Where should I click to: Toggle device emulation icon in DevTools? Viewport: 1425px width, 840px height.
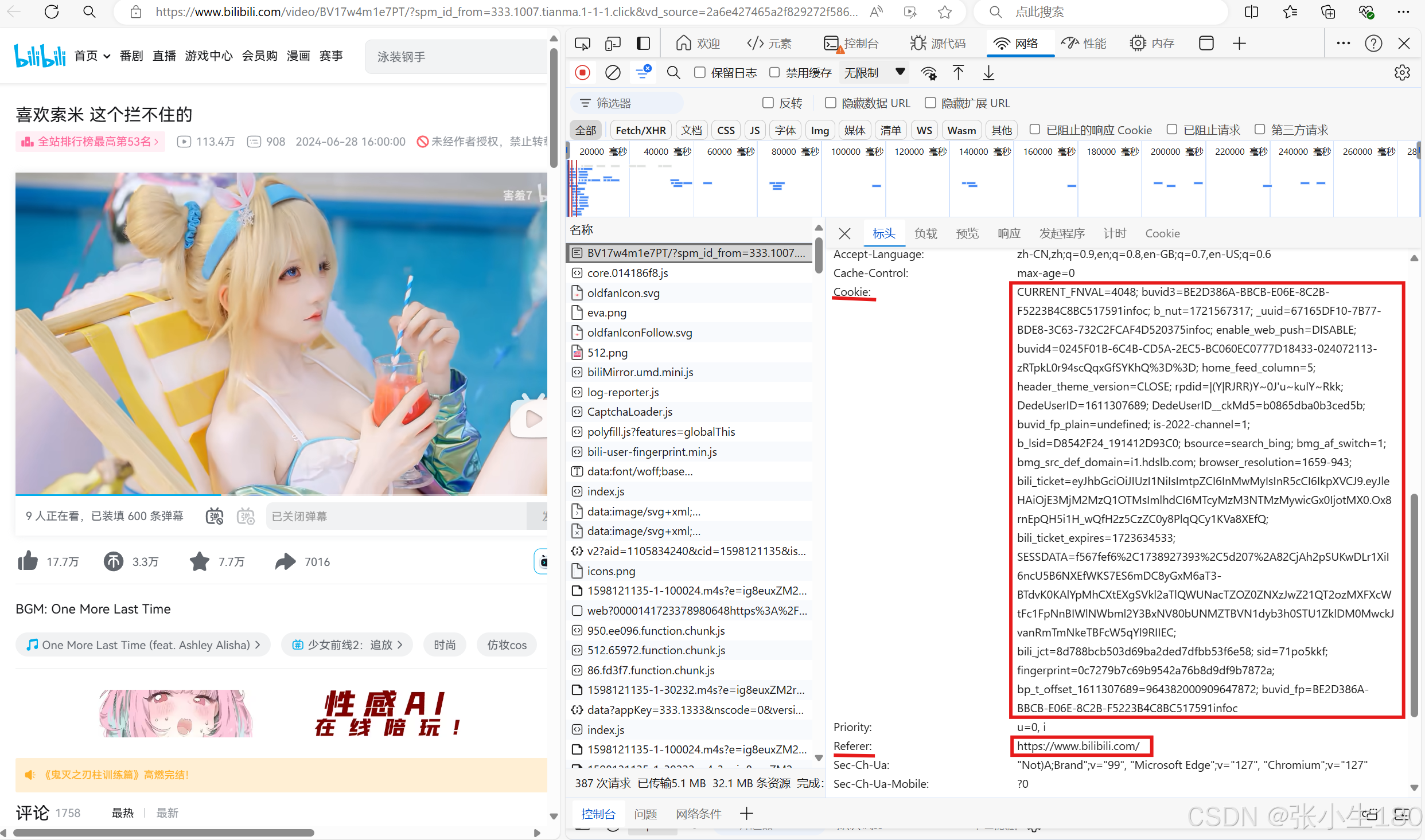coord(613,44)
